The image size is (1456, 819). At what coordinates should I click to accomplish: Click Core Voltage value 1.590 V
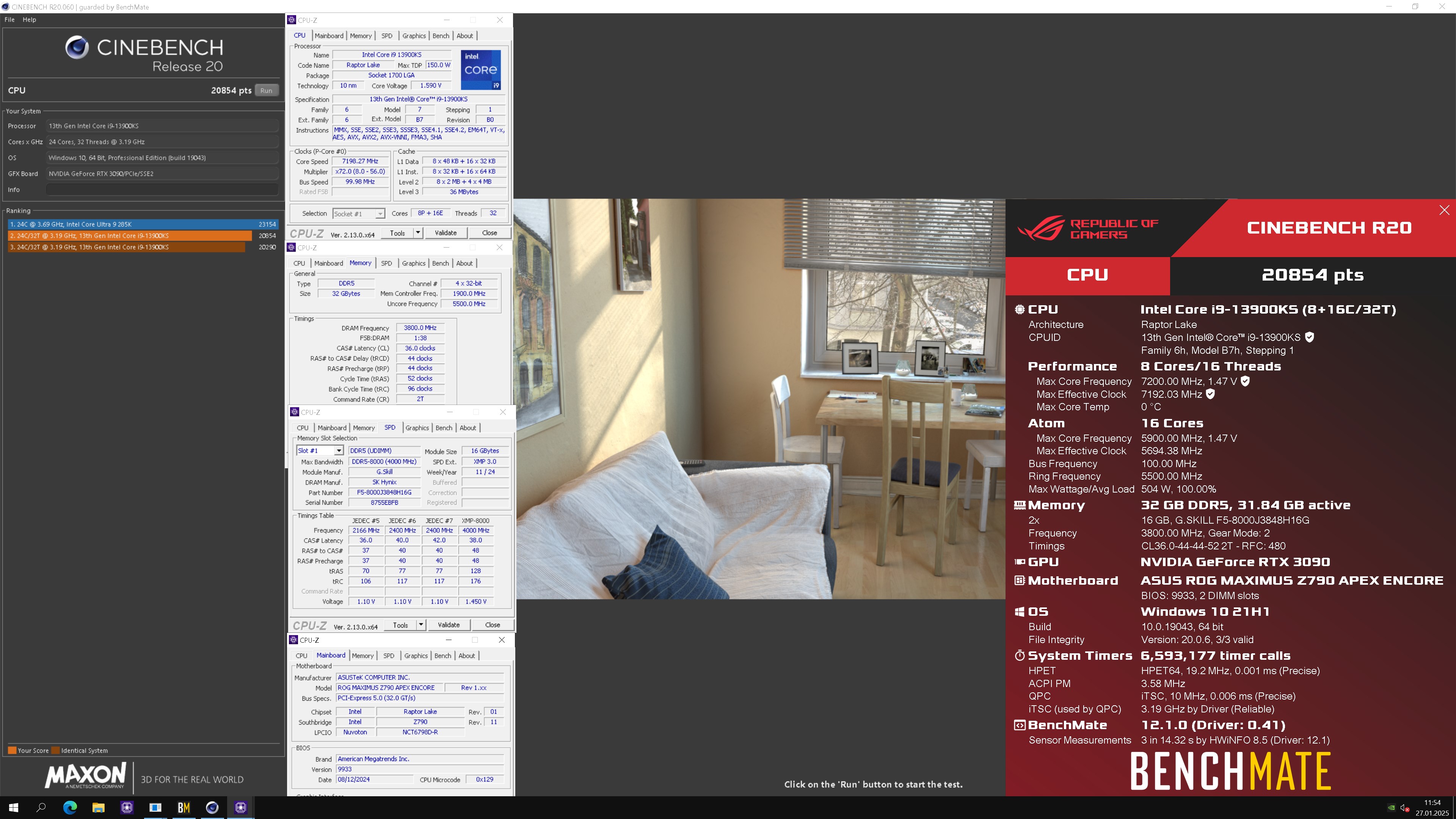click(431, 85)
